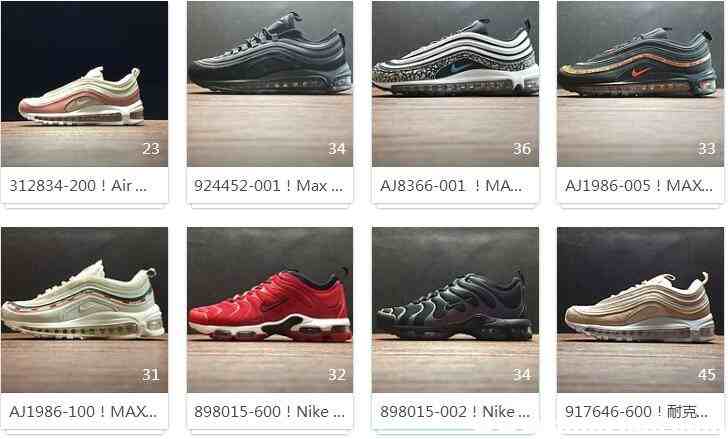Click the 924452-001 Max album title
The width and height of the screenshot is (728, 439).
pyautogui.click(x=268, y=186)
